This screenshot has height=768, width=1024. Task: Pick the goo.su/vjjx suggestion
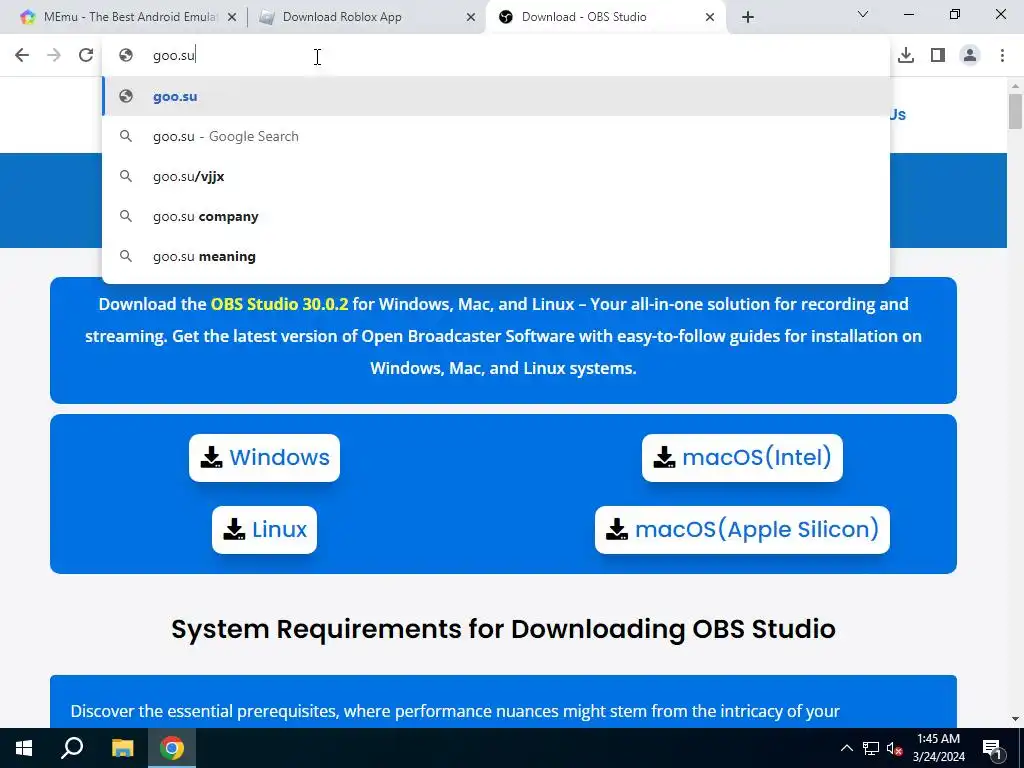point(496,176)
